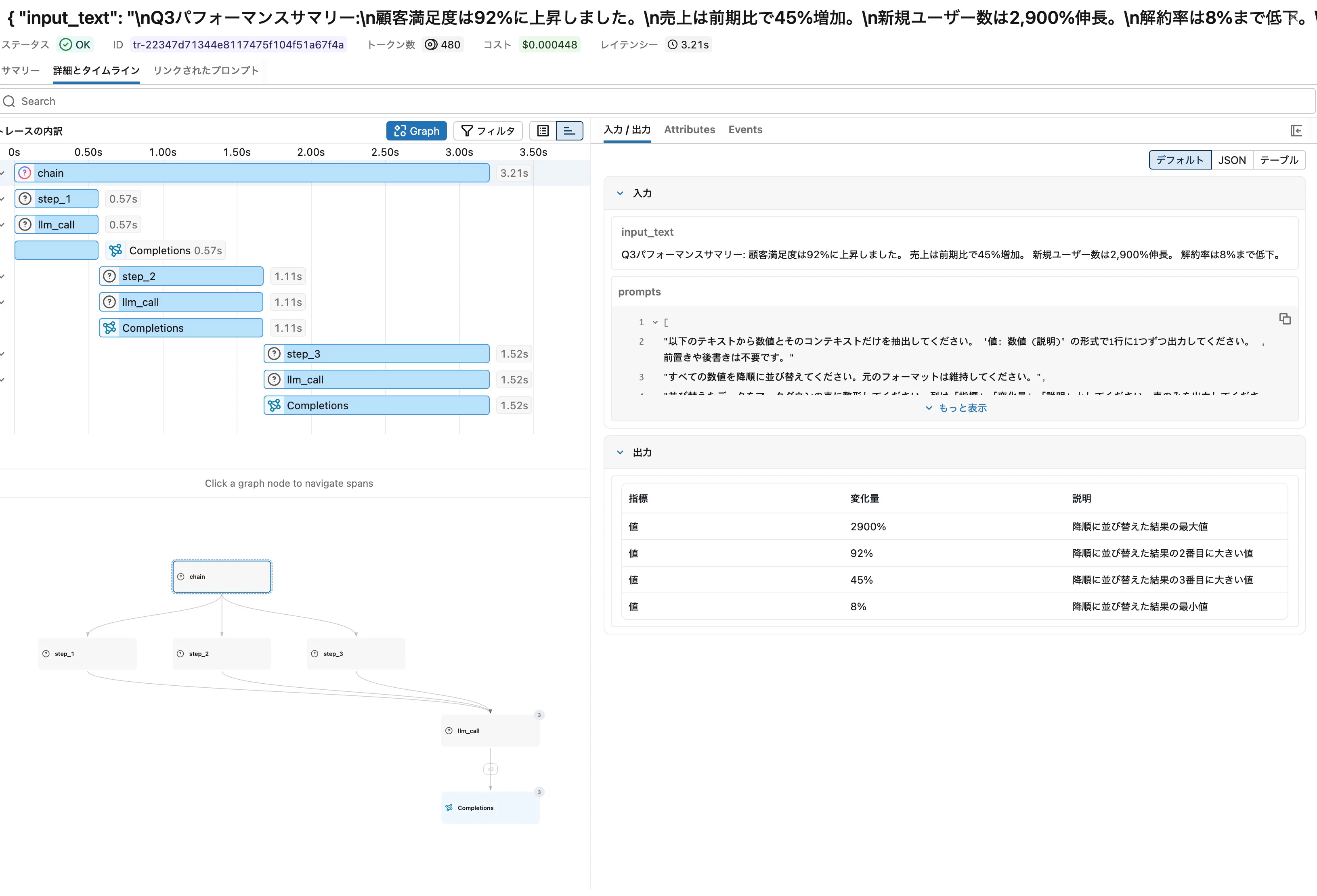The height and width of the screenshot is (896, 1317).
Task: Click the step_1 graph node
Action: (87, 653)
